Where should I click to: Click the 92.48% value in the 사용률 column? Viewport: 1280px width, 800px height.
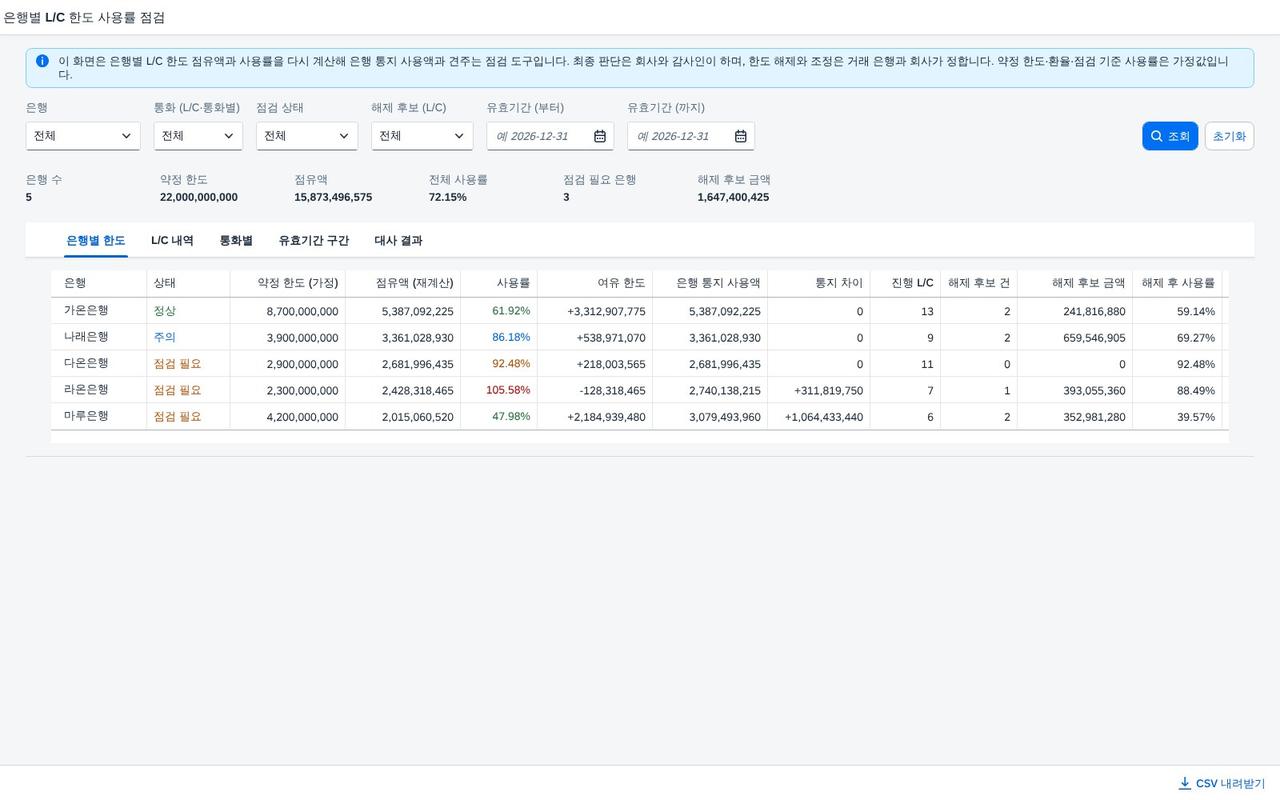pyautogui.click(x=511, y=363)
